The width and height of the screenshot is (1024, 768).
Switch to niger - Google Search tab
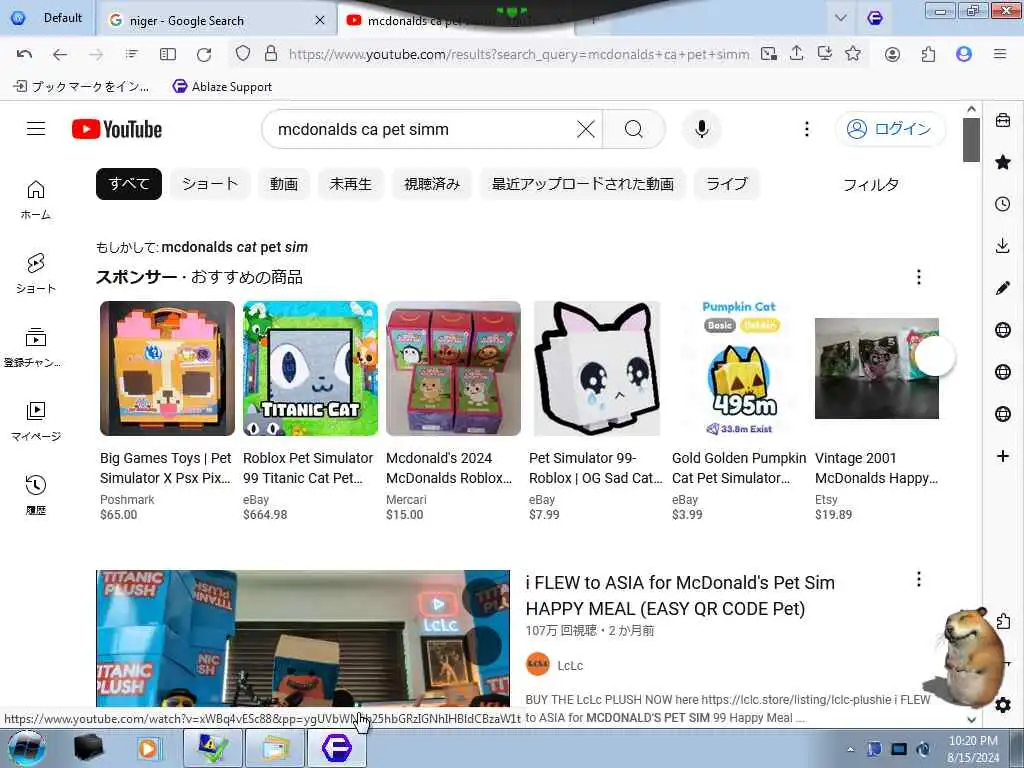click(209, 20)
